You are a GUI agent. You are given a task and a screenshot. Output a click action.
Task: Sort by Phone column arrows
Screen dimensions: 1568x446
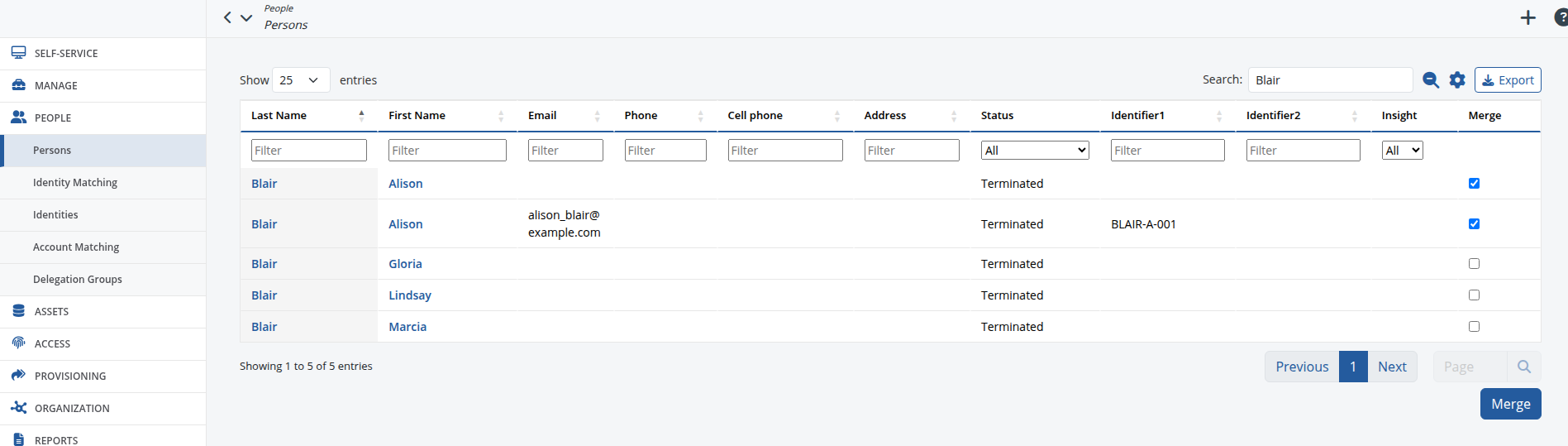[x=701, y=116]
